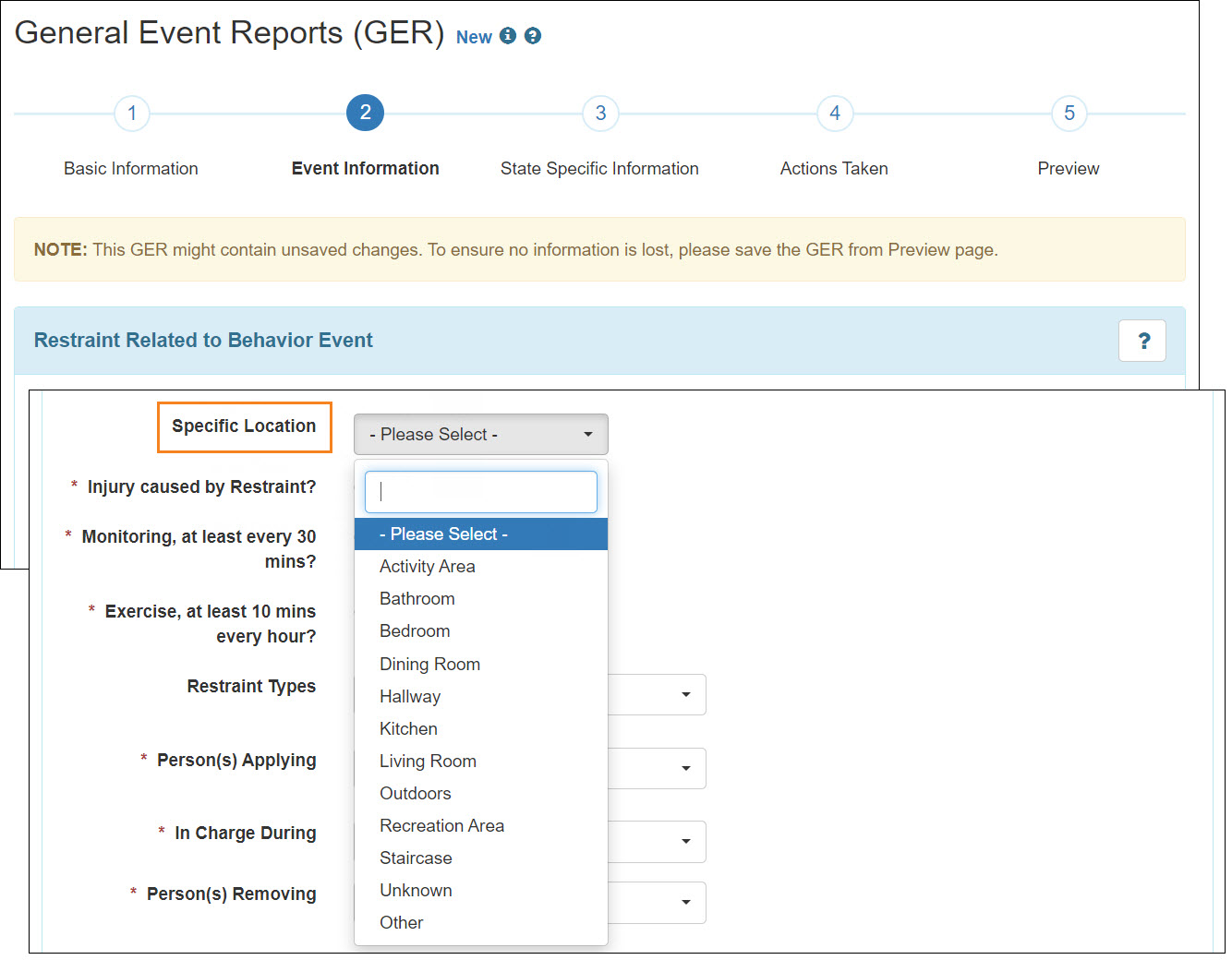Viewport: 1232px width, 960px height.
Task: Open step 4 Actions Taken
Action: (x=835, y=114)
